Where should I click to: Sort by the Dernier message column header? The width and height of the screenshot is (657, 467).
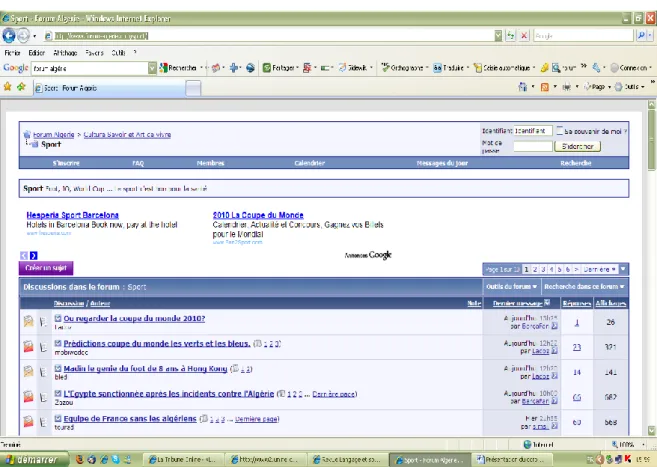click(x=517, y=303)
